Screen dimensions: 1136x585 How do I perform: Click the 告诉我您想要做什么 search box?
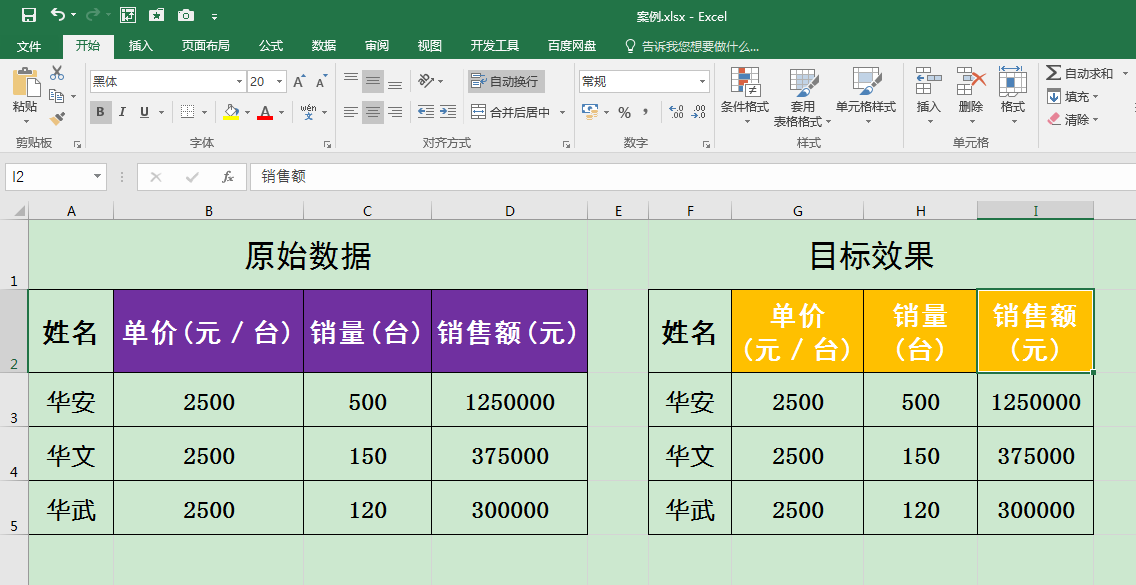[x=692, y=46]
